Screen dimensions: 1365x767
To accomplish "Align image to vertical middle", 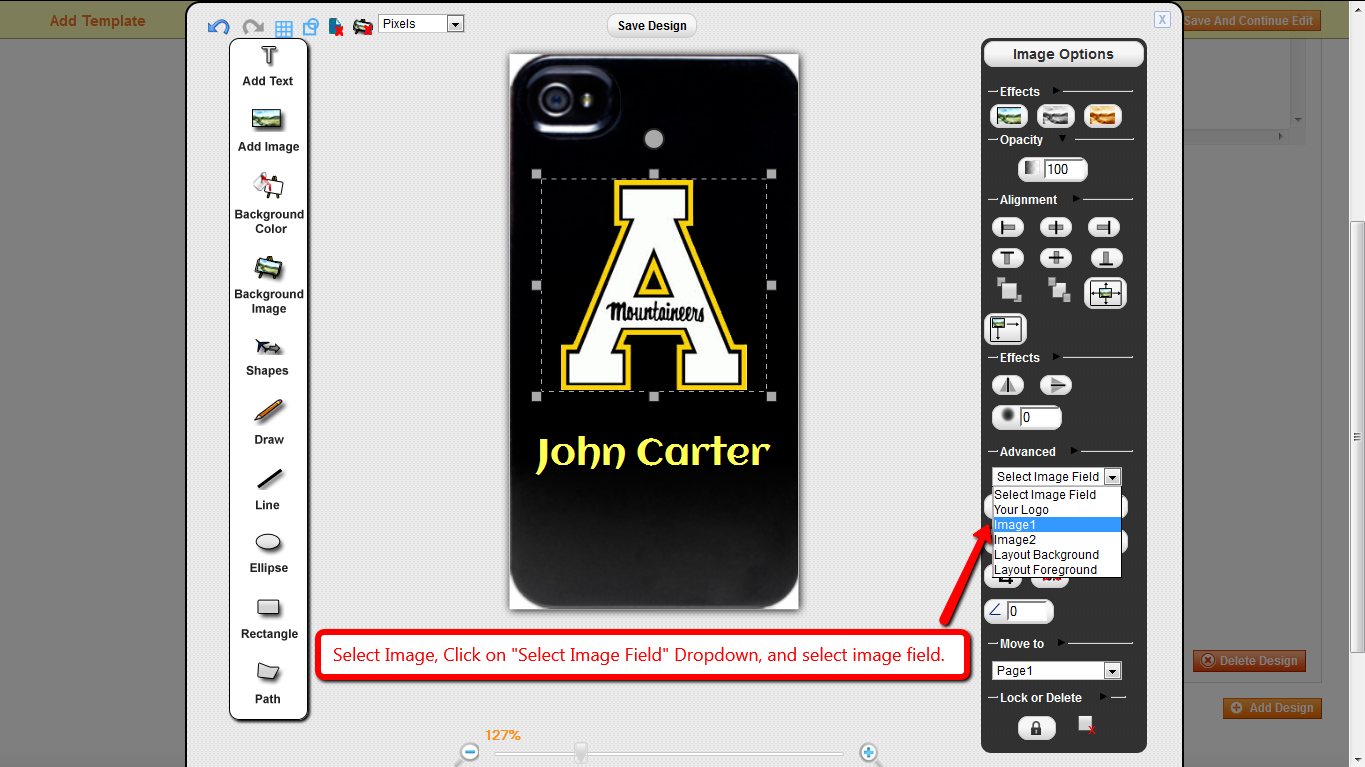I will tap(1056, 258).
